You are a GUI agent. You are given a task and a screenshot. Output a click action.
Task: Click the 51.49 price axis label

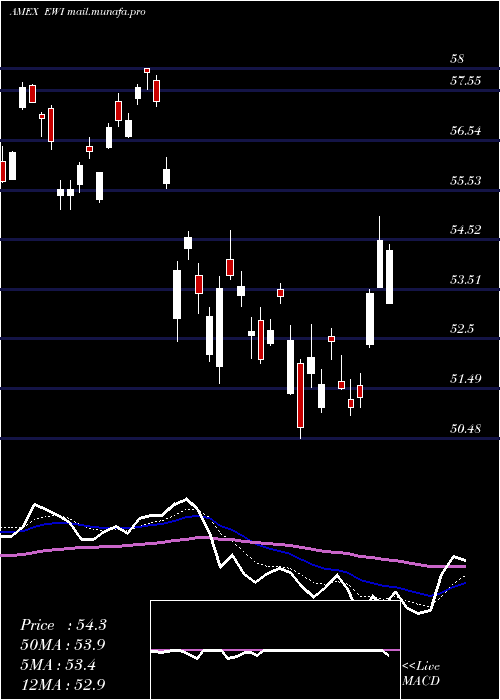point(465,379)
